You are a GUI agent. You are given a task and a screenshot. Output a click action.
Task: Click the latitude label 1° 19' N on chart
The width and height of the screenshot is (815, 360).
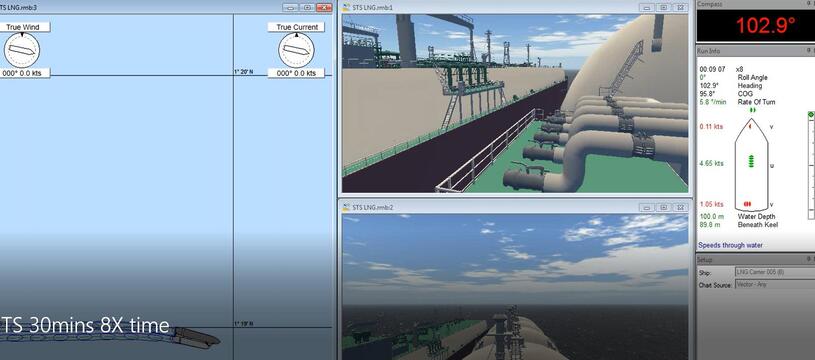pyautogui.click(x=244, y=324)
